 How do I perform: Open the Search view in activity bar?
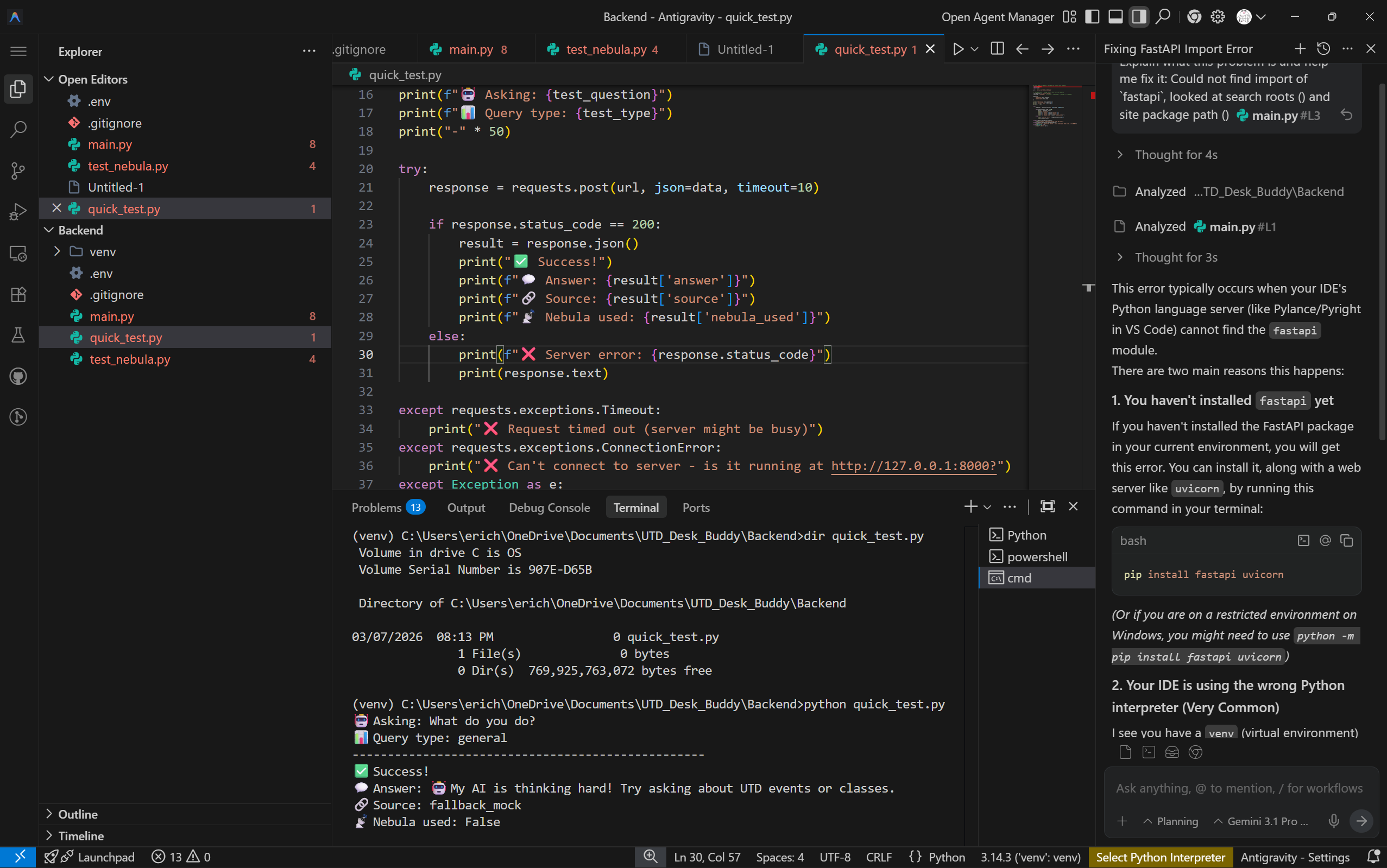coord(18,129)
